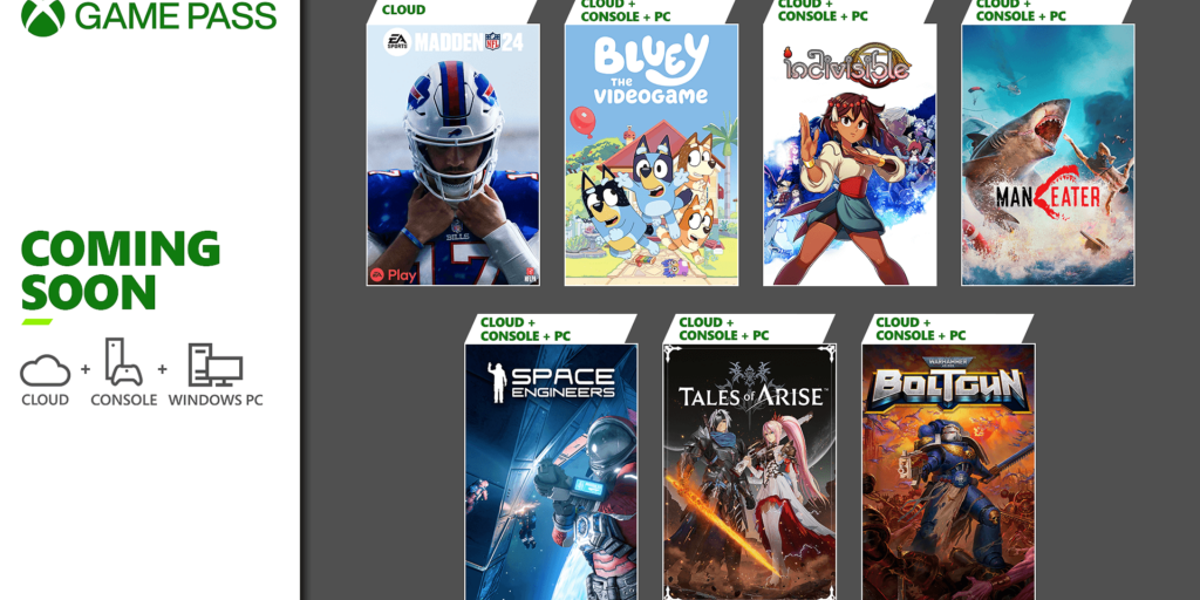
Task: Click the Warhammer Boltgun title logo
Action: pos(949,384)
